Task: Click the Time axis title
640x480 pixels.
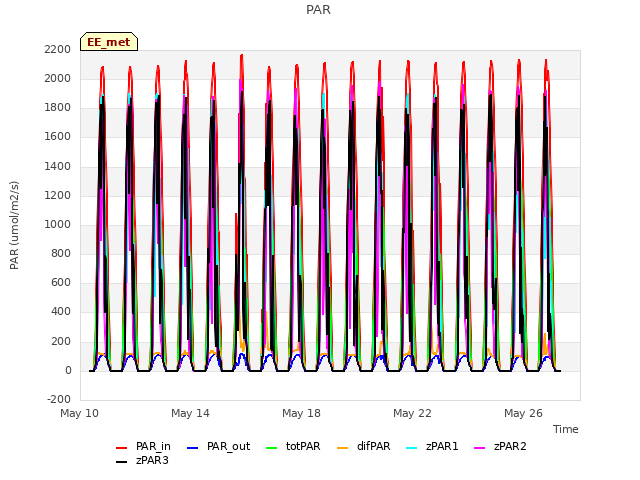Action: point(566,429)
